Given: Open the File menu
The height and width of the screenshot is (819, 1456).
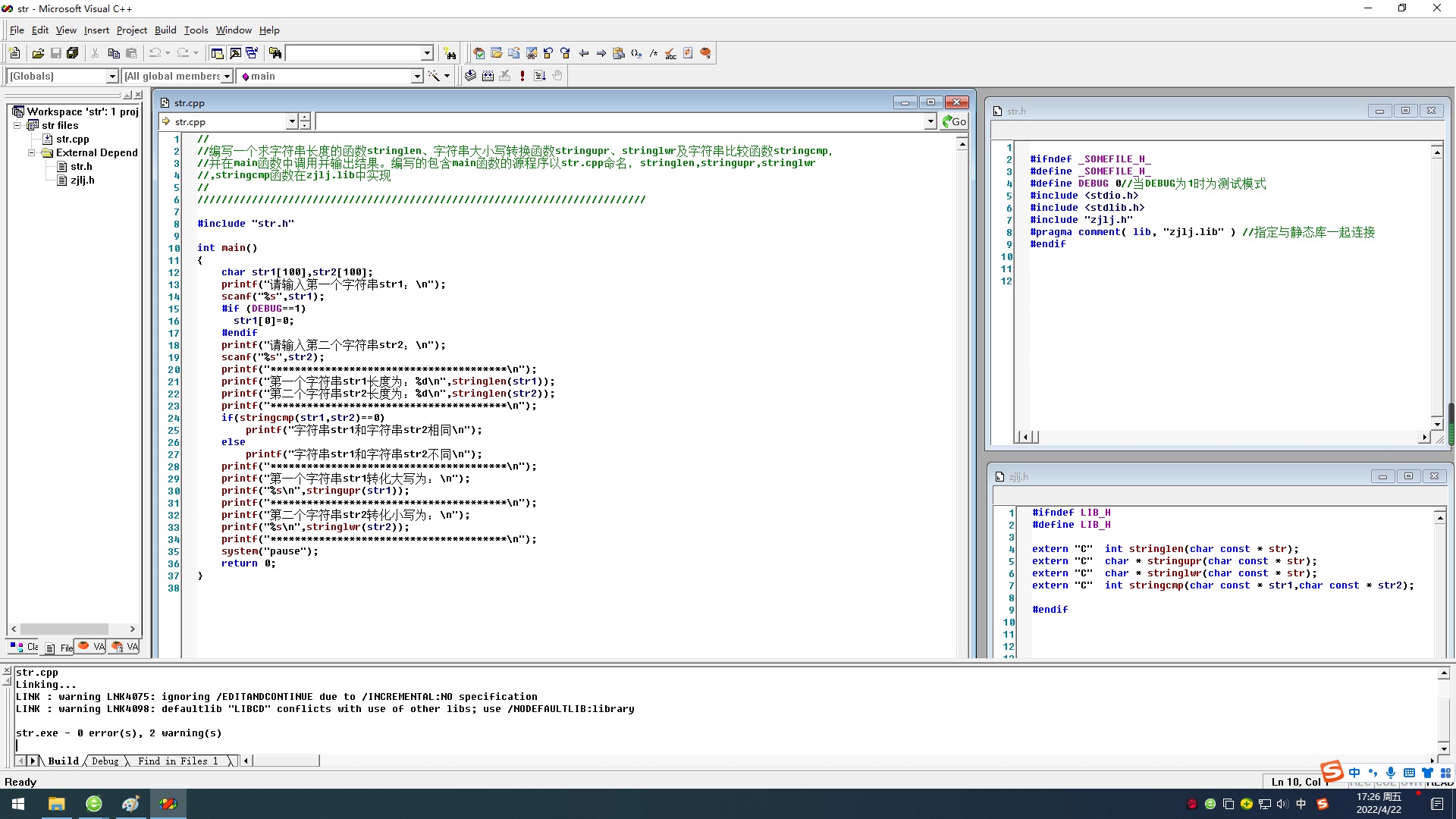Looking at the screenshot, I should tap(17, 30).
